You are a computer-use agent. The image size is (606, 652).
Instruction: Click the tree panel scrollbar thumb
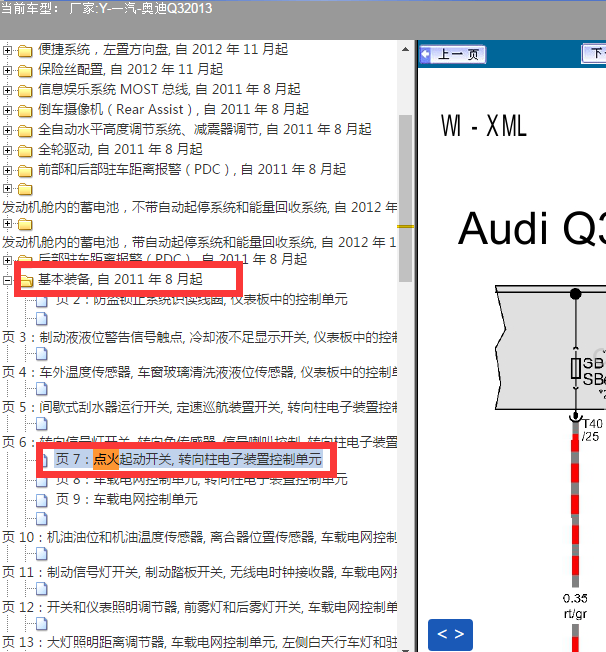point(406,199)
